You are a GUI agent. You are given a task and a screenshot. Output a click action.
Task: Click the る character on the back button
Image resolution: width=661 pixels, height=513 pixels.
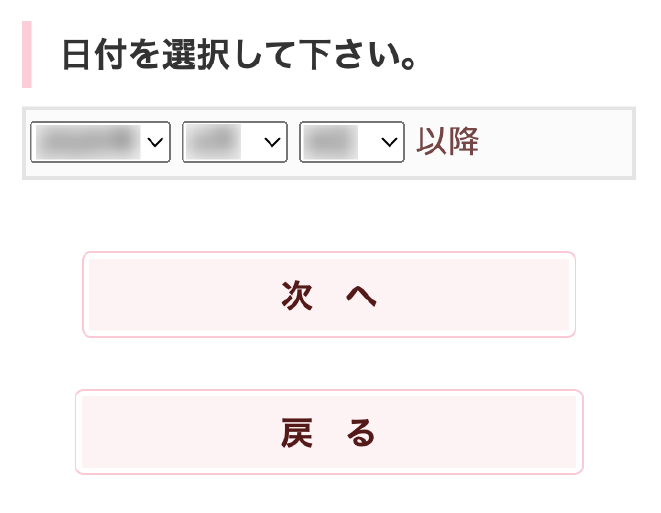360,433
